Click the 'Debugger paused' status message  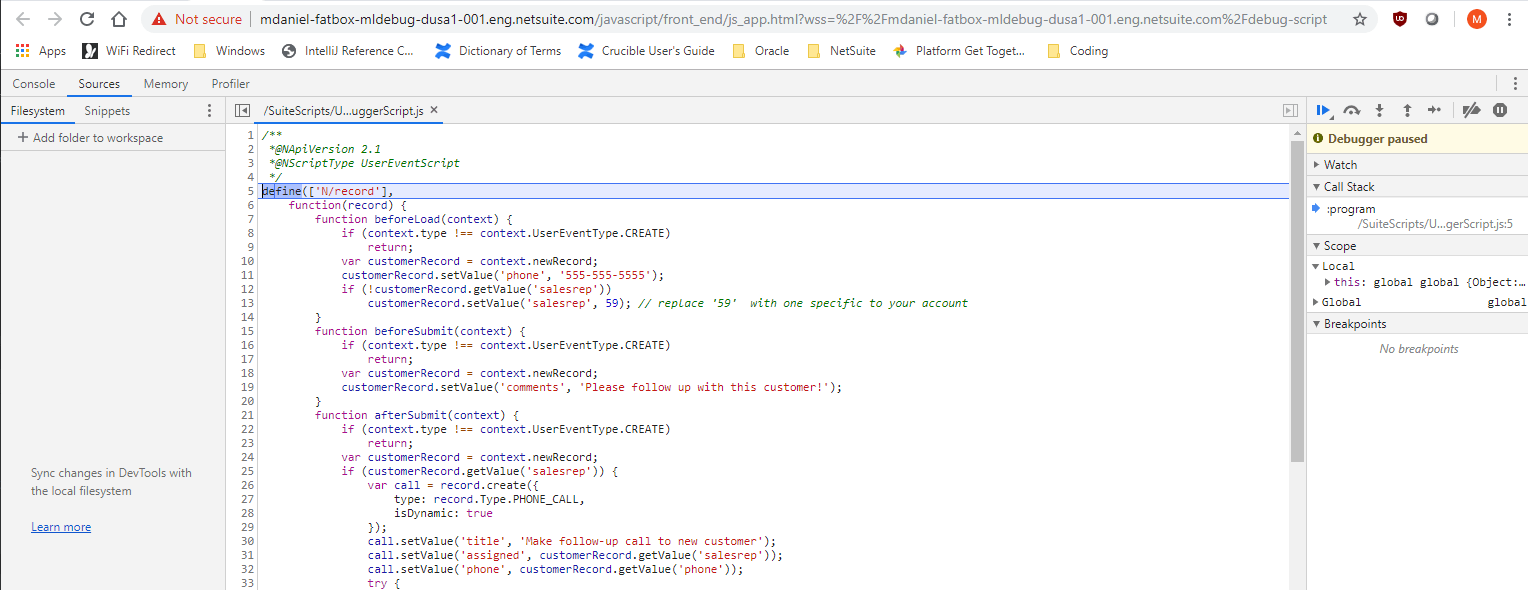(x=1377, y=139)
